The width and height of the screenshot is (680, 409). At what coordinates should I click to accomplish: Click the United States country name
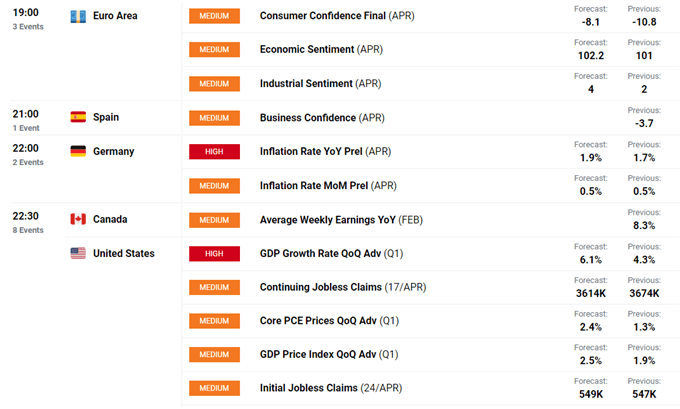[124, 253]
